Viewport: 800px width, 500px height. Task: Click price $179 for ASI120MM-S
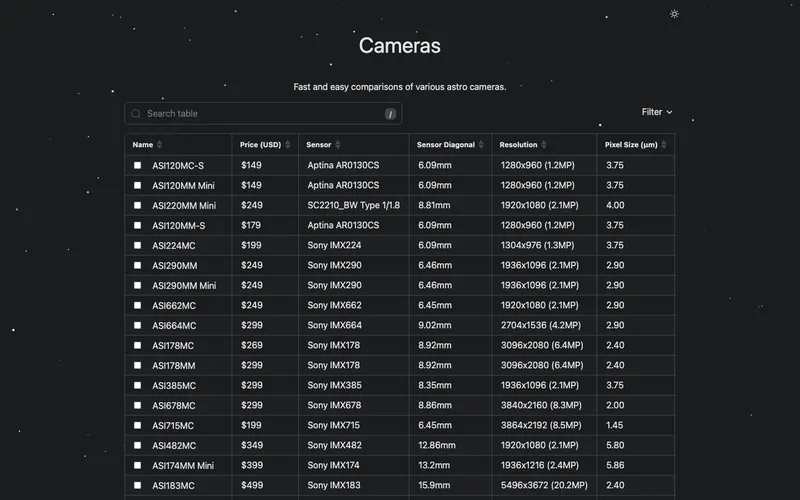[251, 225]
